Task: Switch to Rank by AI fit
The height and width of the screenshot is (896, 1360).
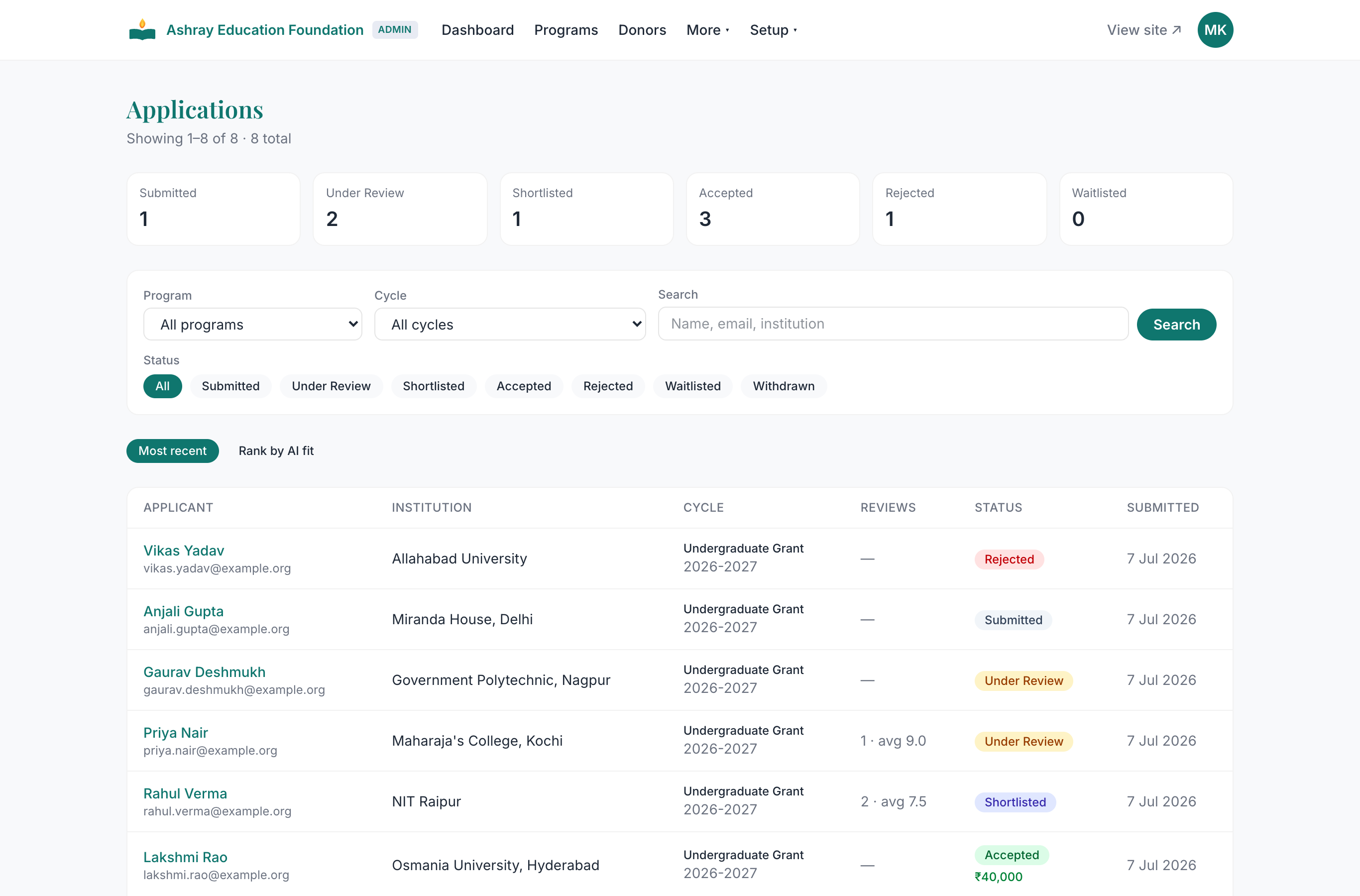Action: (276, 451)
